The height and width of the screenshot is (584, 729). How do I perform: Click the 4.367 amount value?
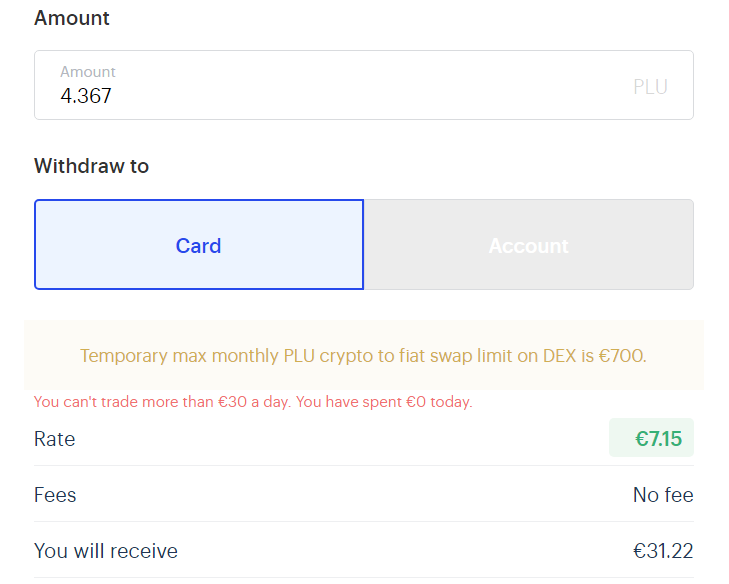pos(86,97)
